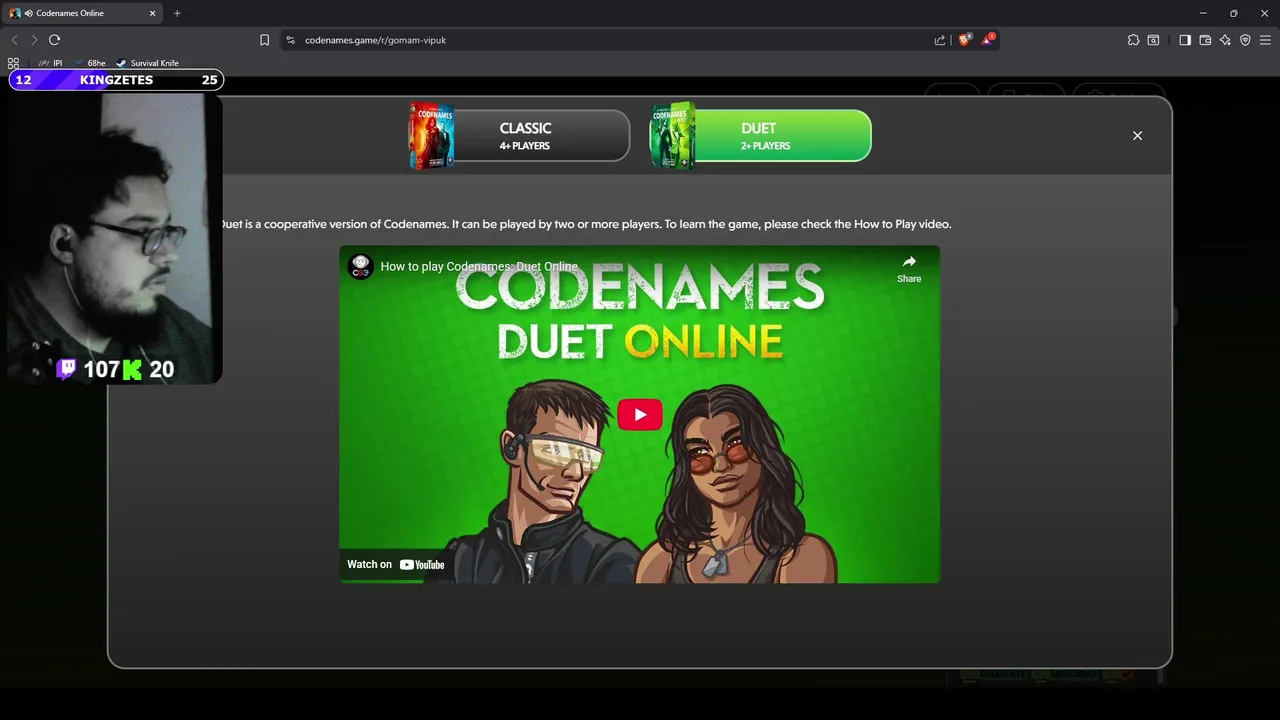Screen dimensions: 1280x720
Task: Reload the current page
Action: pos(55,40)
